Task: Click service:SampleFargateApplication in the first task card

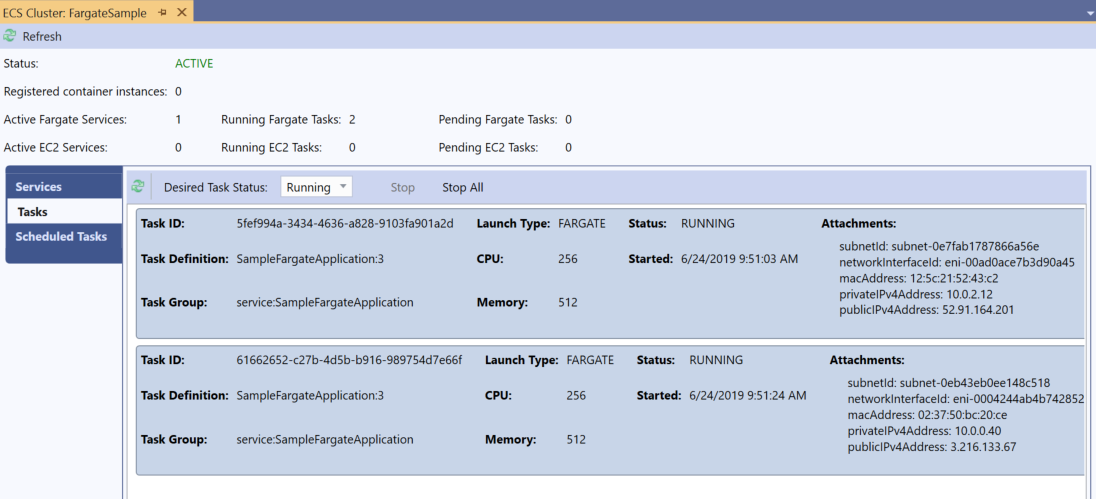Action: (325, 303)
